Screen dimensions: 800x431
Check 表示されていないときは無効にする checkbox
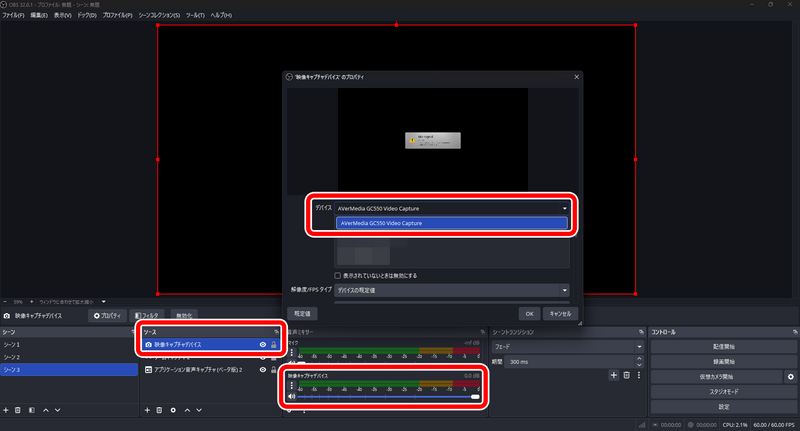click(x=337, y=275)
